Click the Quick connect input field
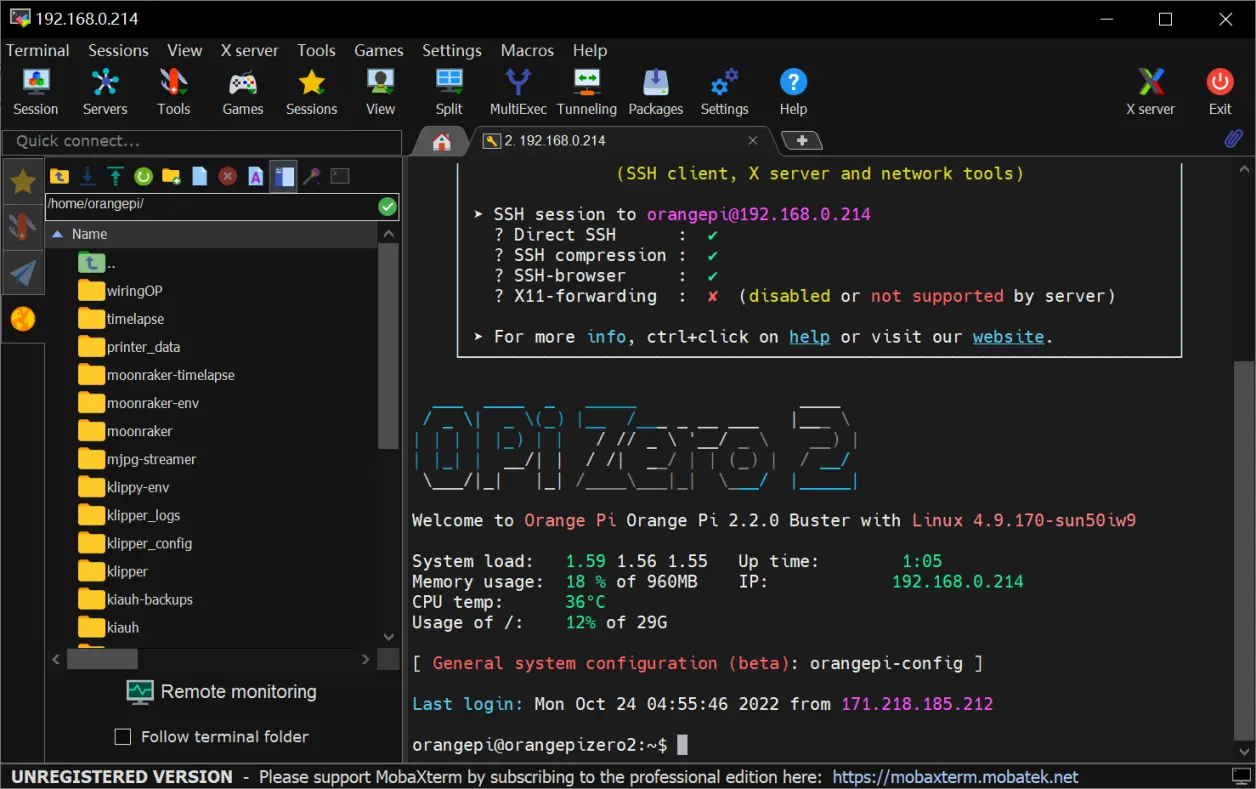Image resolution: width=1256 pixels, height=789 pixels. click(x=201, y=141)
